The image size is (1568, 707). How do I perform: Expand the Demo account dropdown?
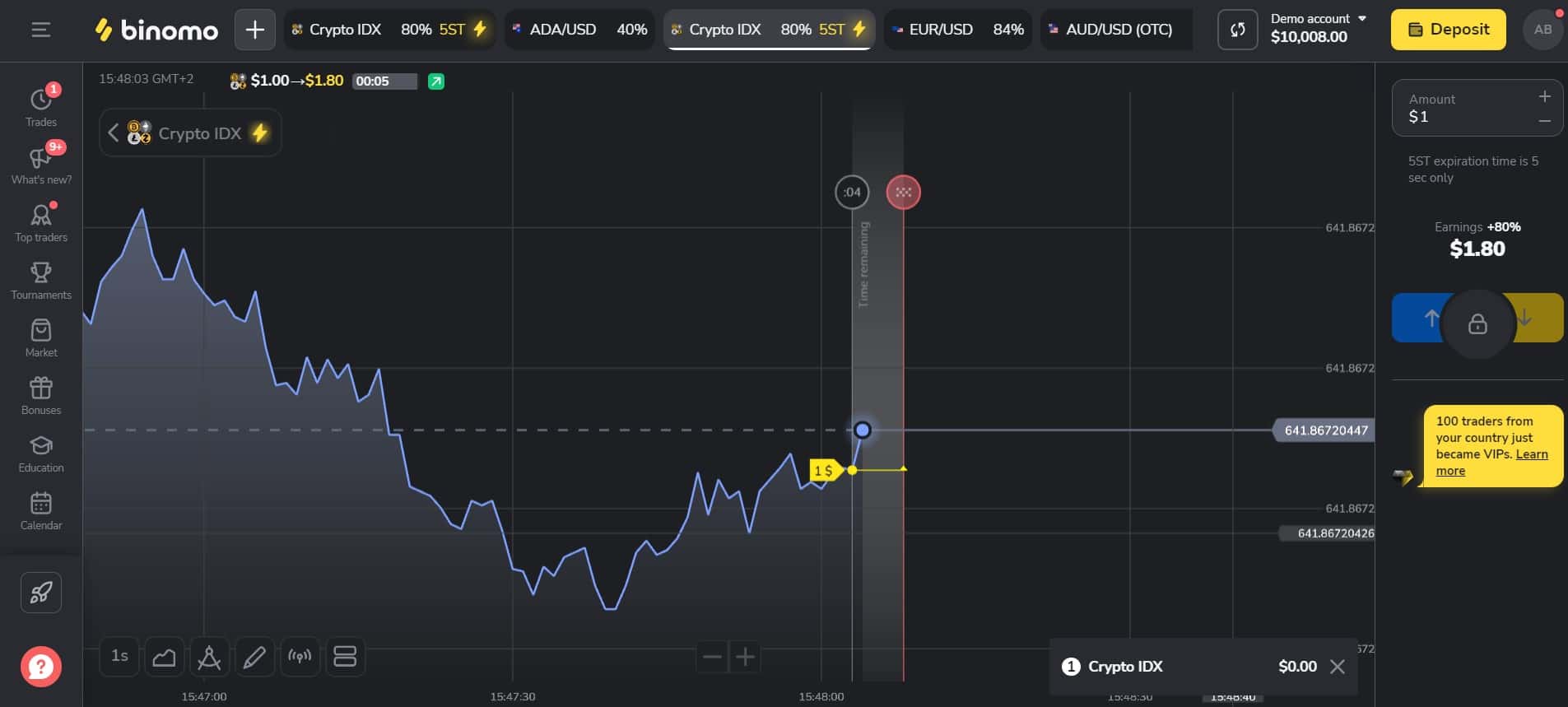coord(1318,28)
